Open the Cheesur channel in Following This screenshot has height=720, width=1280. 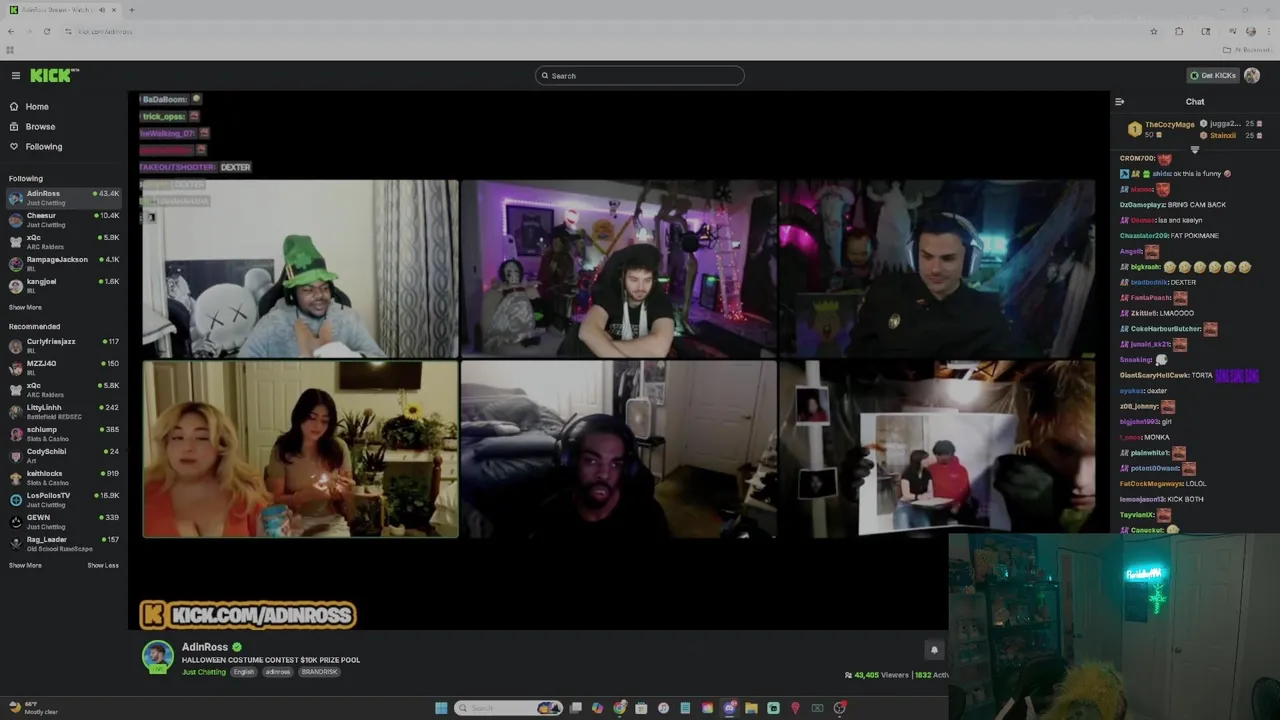[63, 220]
